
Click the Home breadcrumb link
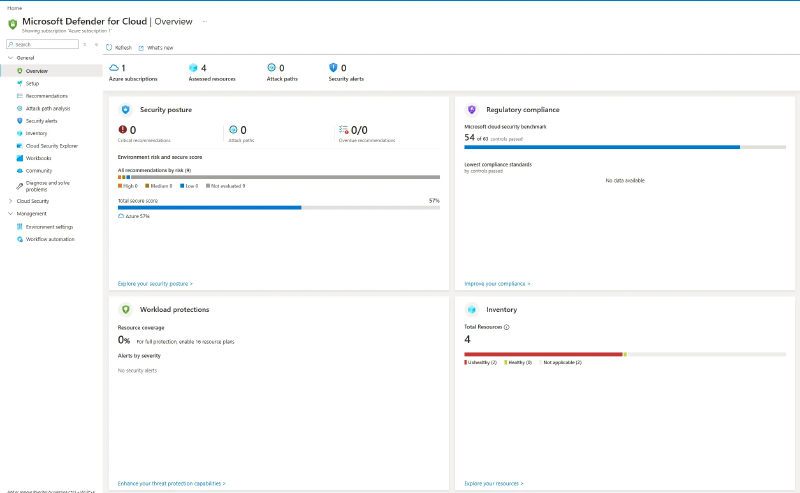[x=14, y=8]
